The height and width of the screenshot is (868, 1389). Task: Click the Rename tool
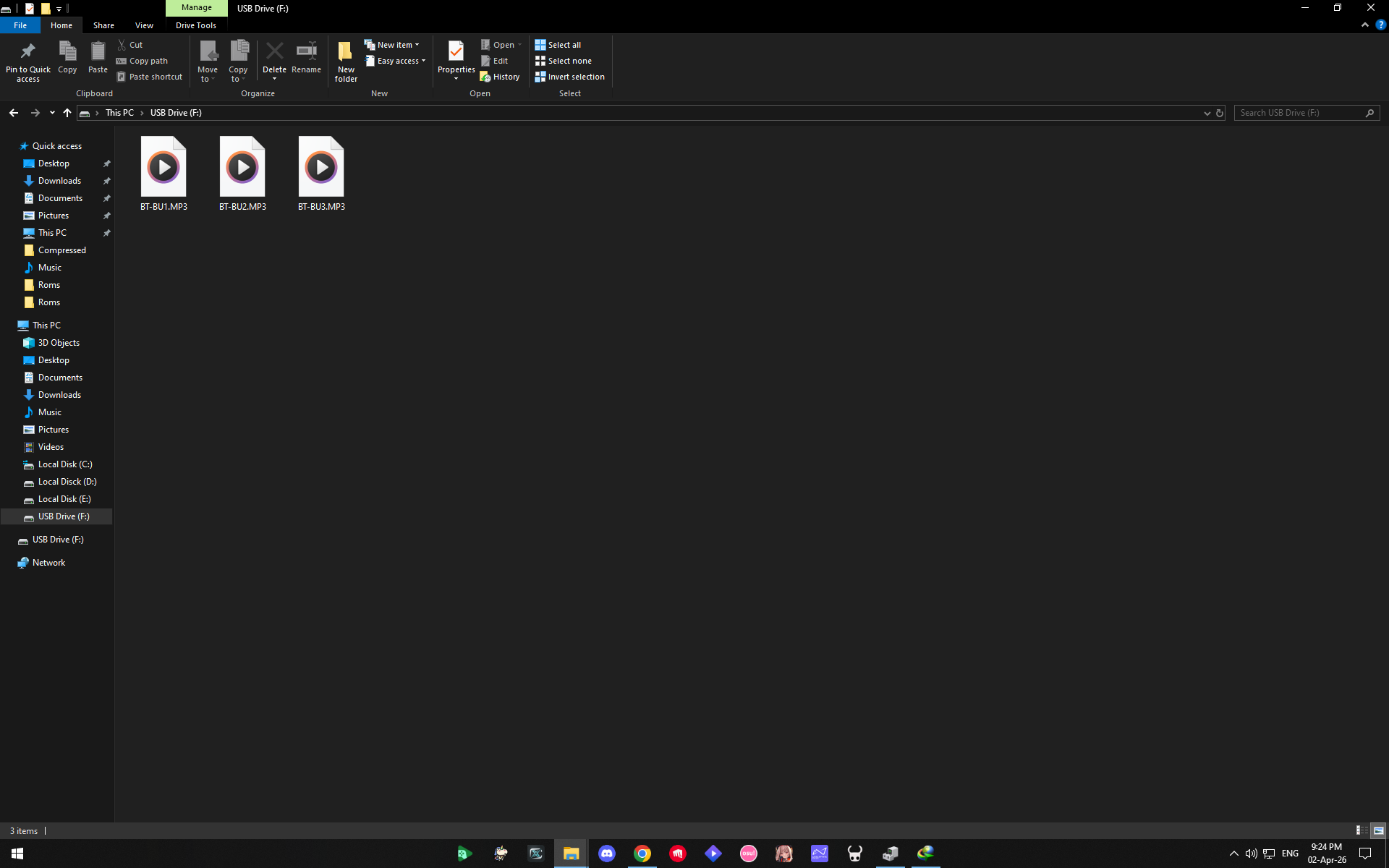(305, 58)
